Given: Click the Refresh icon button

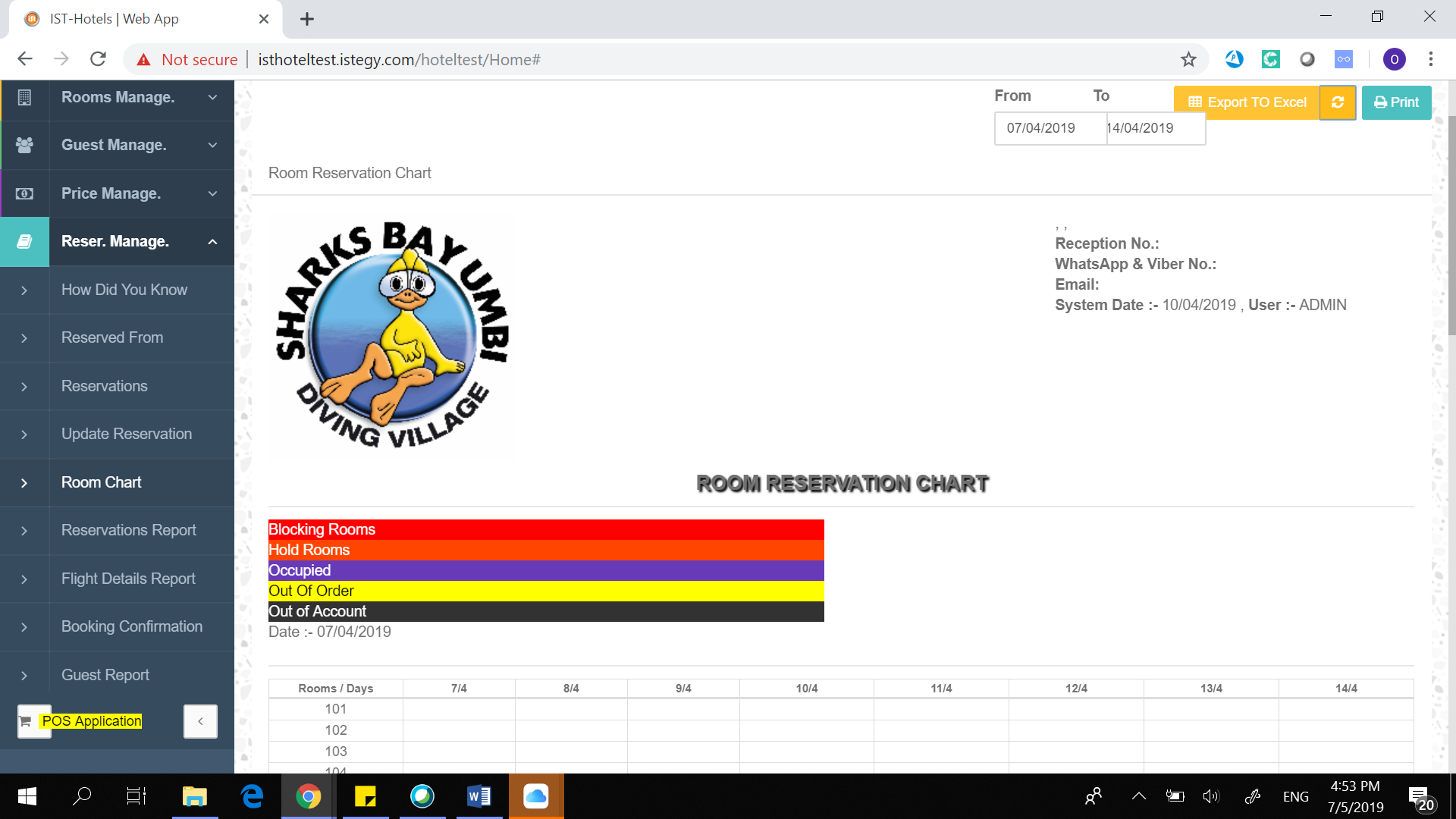Looking at the screenshot, I should (x=1339, y=101).
